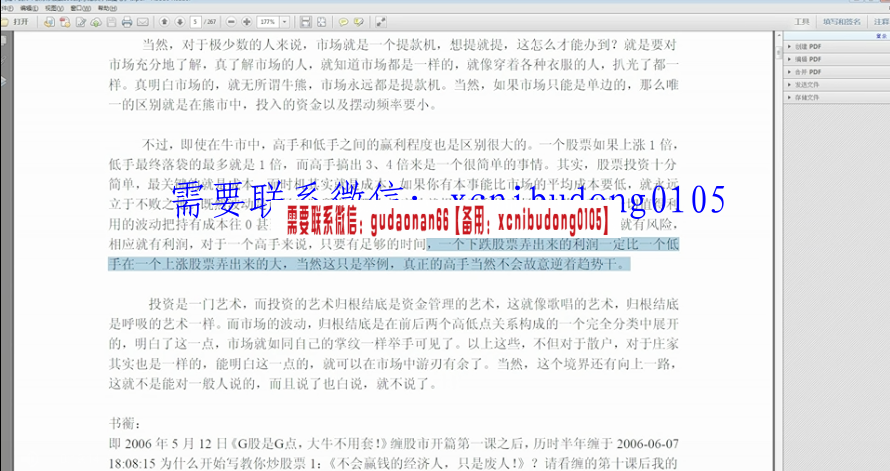Open the 编辑 menu
890x471 pixels.
28,7
